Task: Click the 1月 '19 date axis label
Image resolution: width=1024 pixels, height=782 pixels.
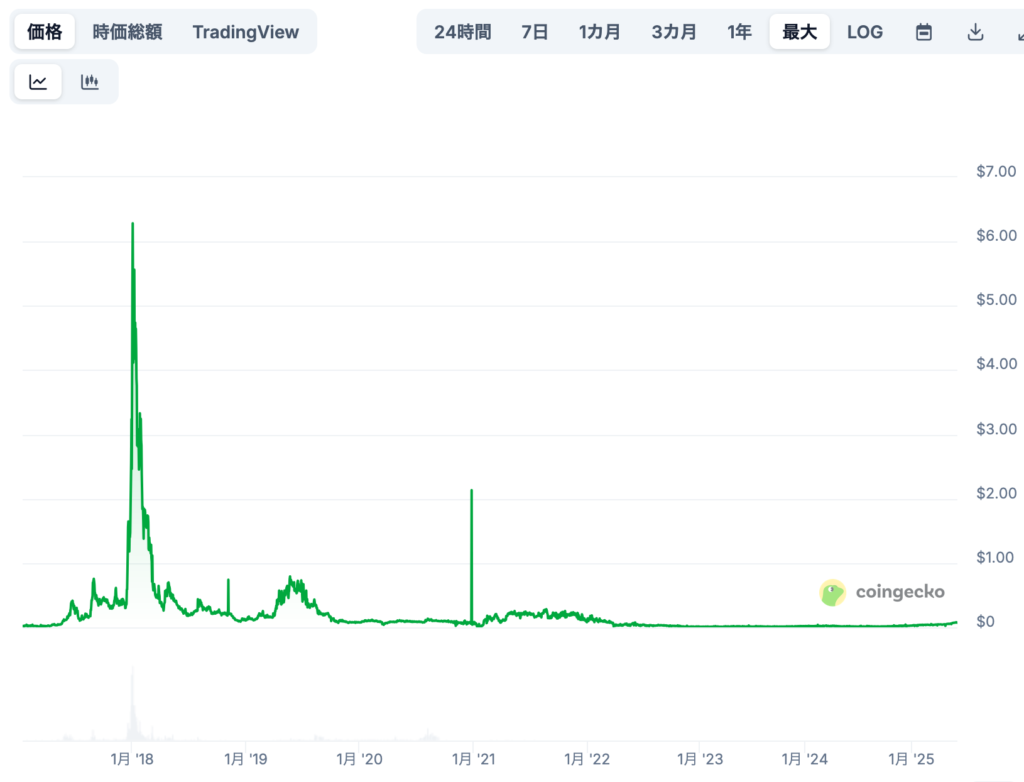Action: (x=246, y=758)
